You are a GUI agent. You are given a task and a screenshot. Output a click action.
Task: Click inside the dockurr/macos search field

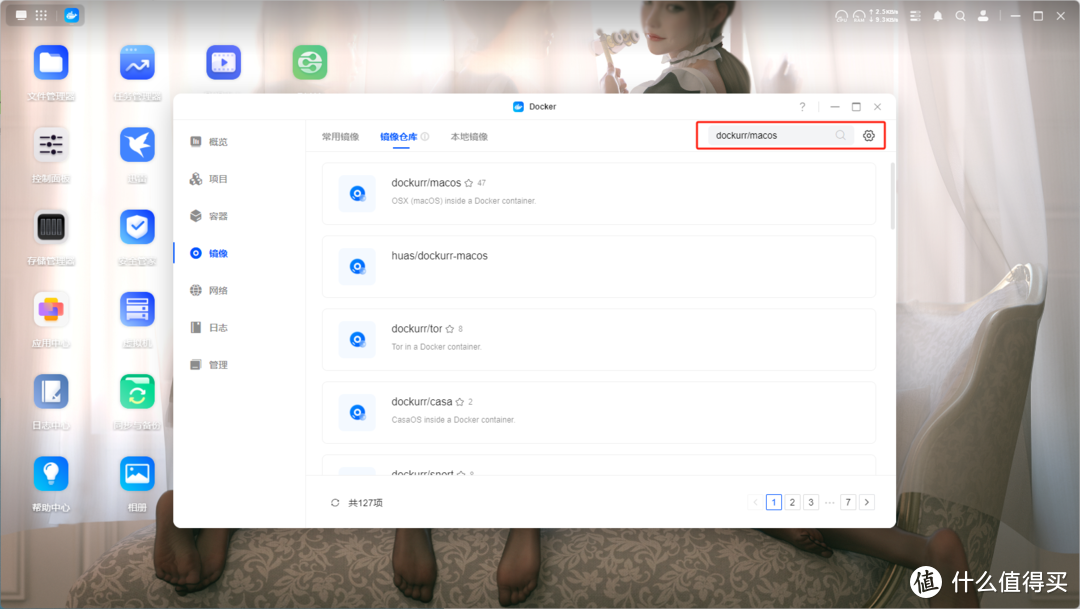[770, 134]
